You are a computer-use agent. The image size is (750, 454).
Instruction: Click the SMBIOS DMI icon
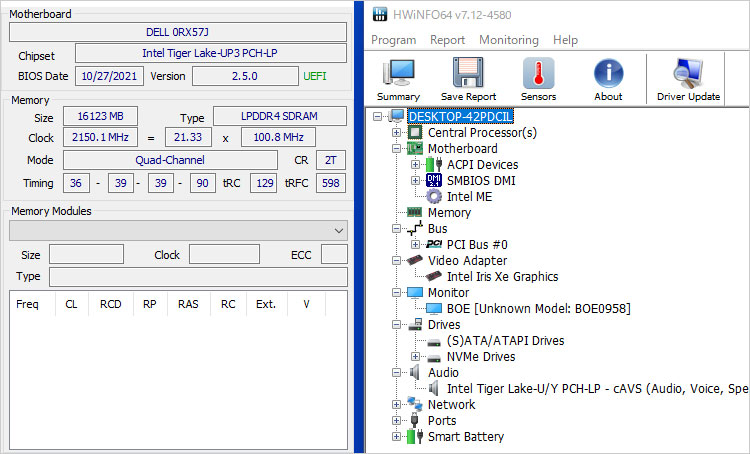(x=433, y=180)
